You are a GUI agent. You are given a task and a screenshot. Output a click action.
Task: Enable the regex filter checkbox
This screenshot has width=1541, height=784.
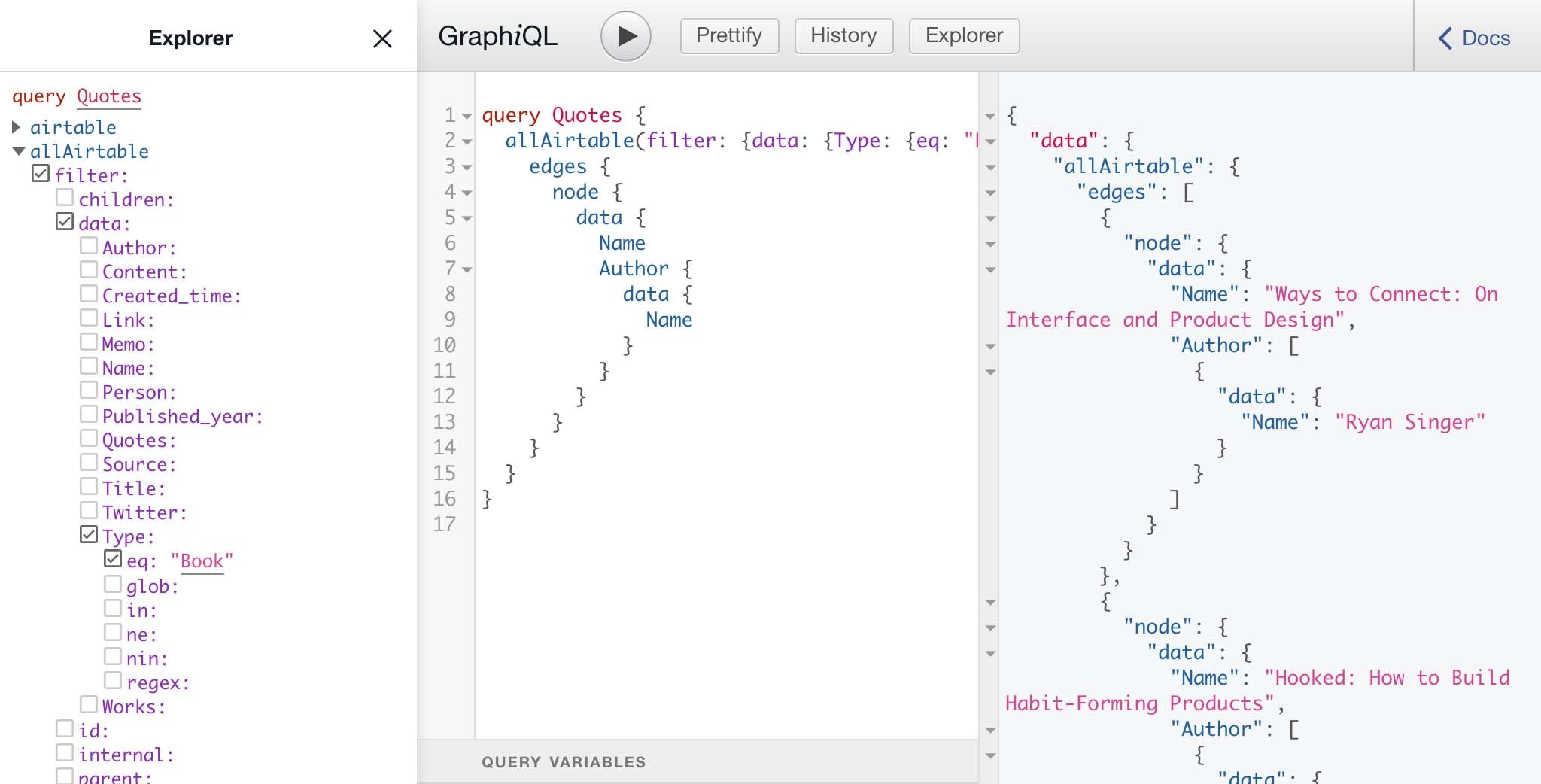[x=114, y=679]
